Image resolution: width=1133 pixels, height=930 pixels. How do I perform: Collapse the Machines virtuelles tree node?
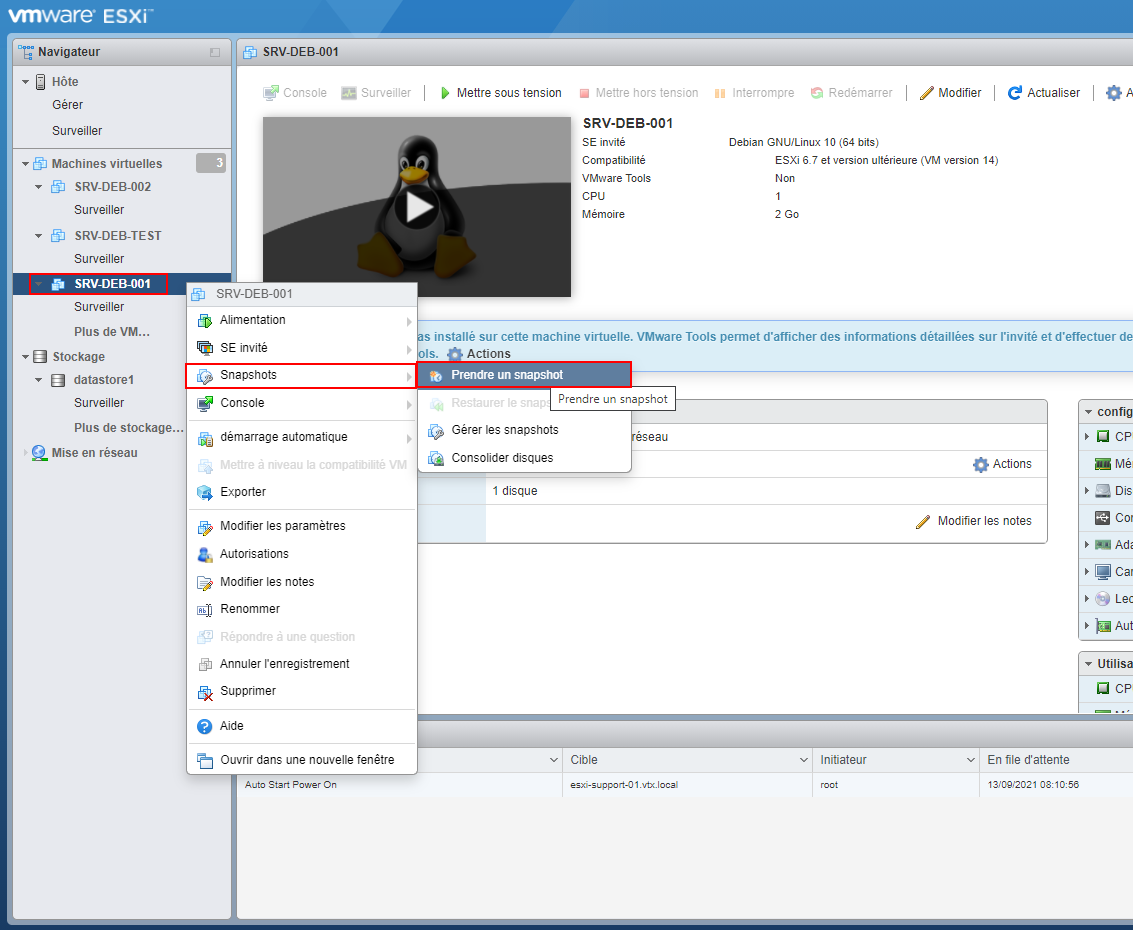[x=25, y=164]
